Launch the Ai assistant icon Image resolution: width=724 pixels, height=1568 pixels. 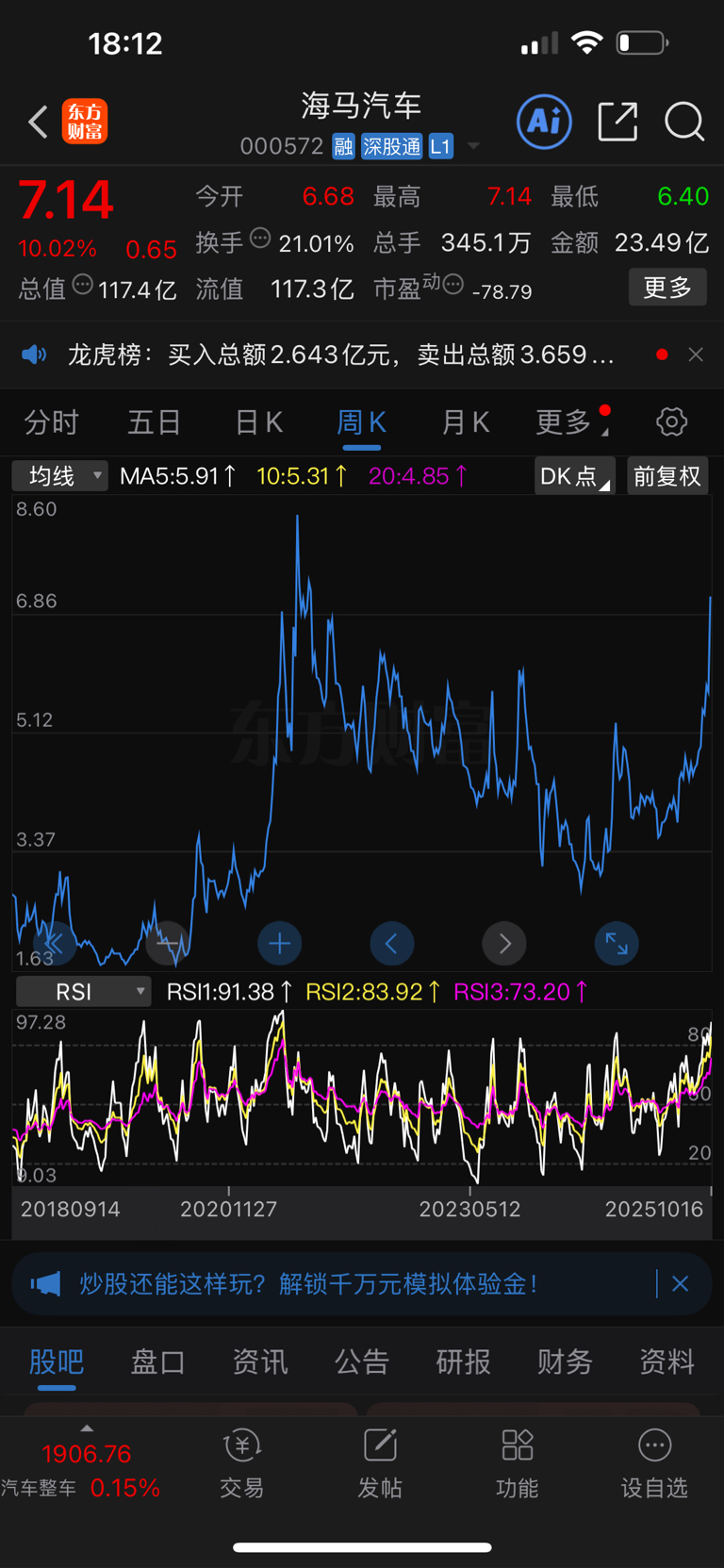tap(544, 122)
